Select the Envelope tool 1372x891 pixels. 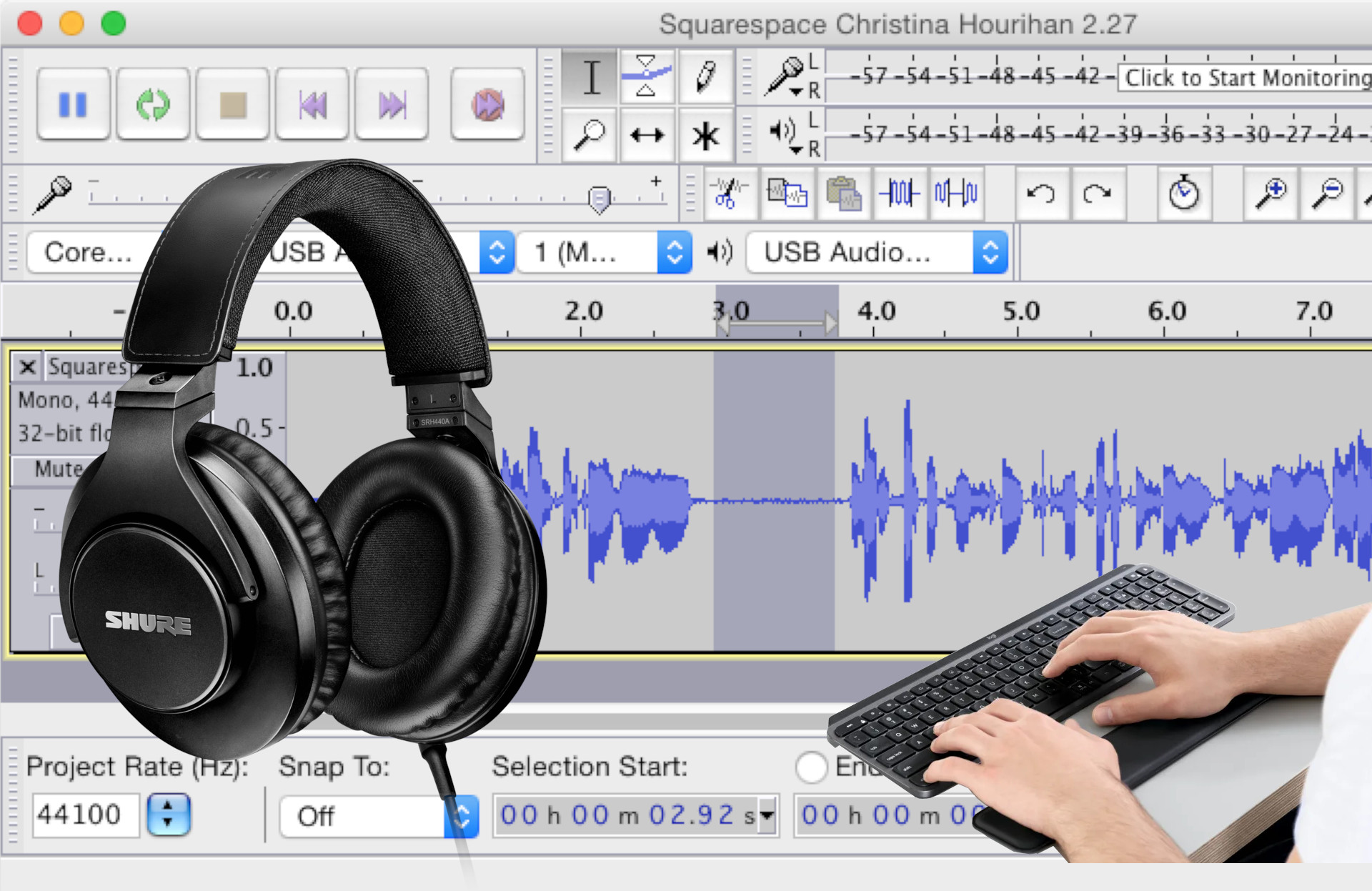pos(647,76)
